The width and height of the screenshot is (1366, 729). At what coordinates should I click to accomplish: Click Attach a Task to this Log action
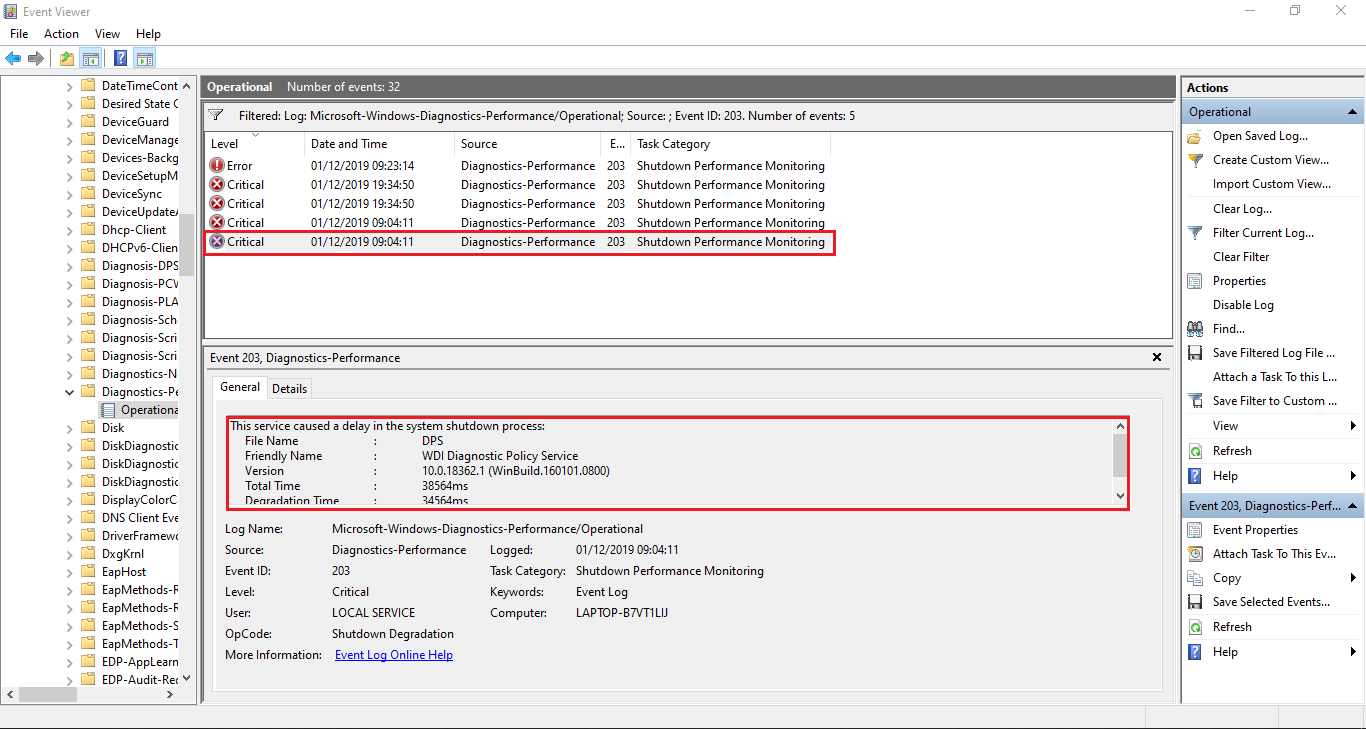(1275, 377)
